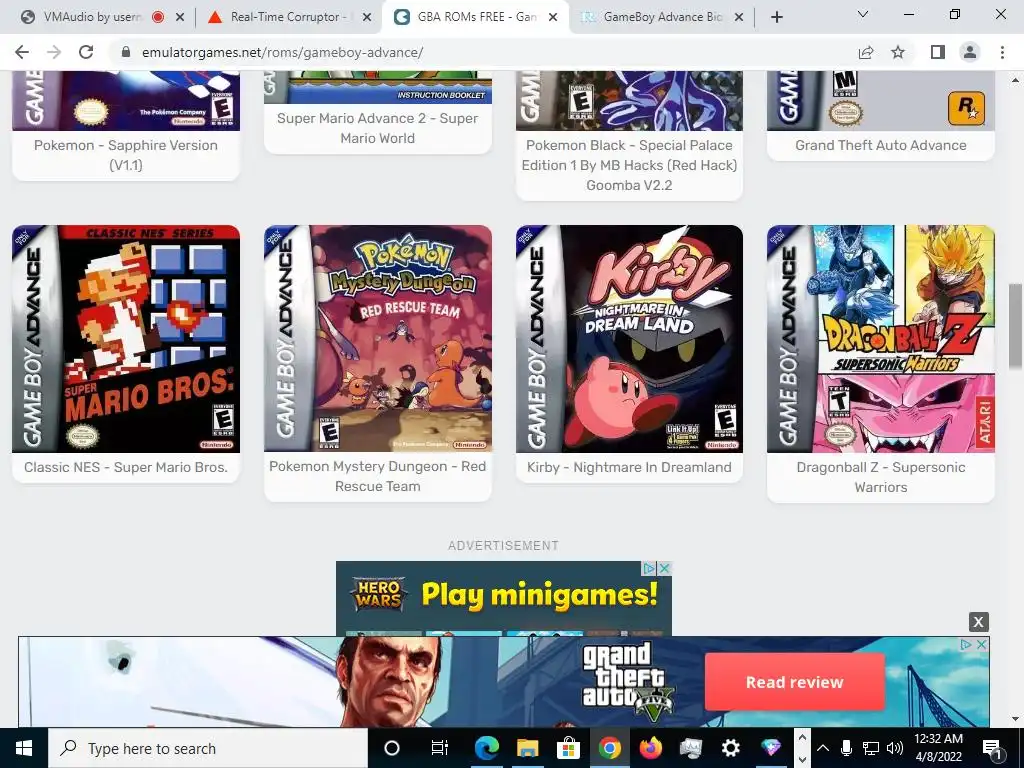Close the Real-Time Corruptor tab
This screenshot has height=768, width=1024.
pos(367,17)
